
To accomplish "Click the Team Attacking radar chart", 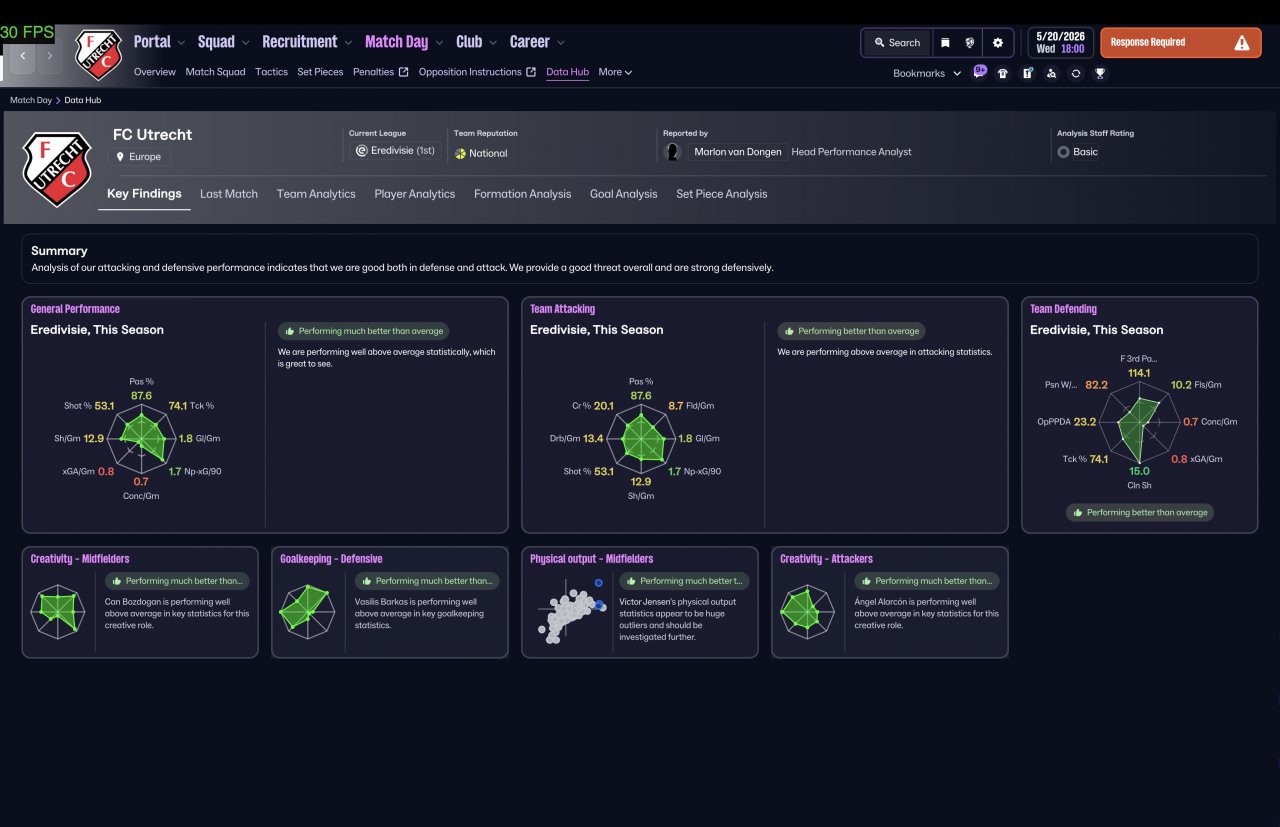I will [x=641, y=437].
